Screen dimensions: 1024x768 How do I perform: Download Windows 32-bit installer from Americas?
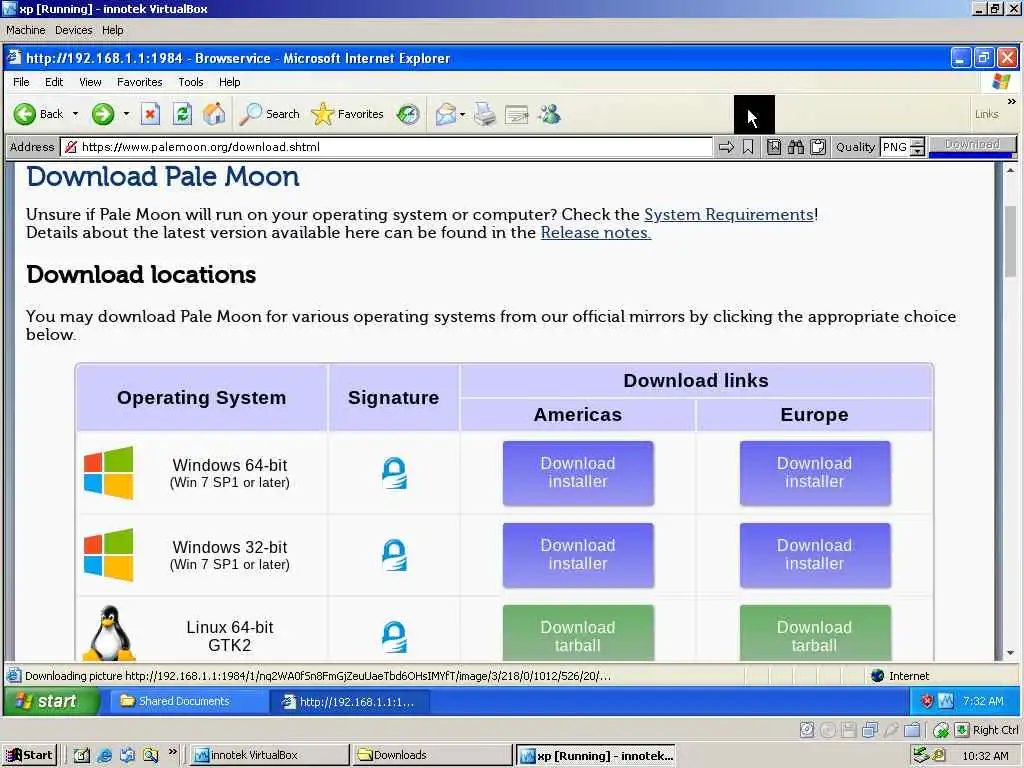[578, 555]
